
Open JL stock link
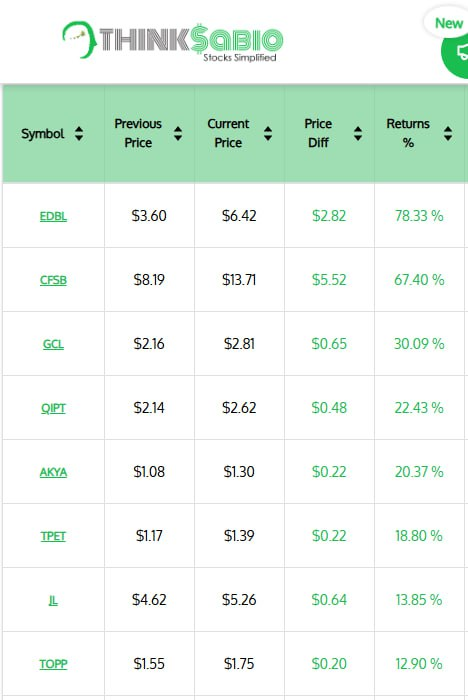(x=53, y=600)
